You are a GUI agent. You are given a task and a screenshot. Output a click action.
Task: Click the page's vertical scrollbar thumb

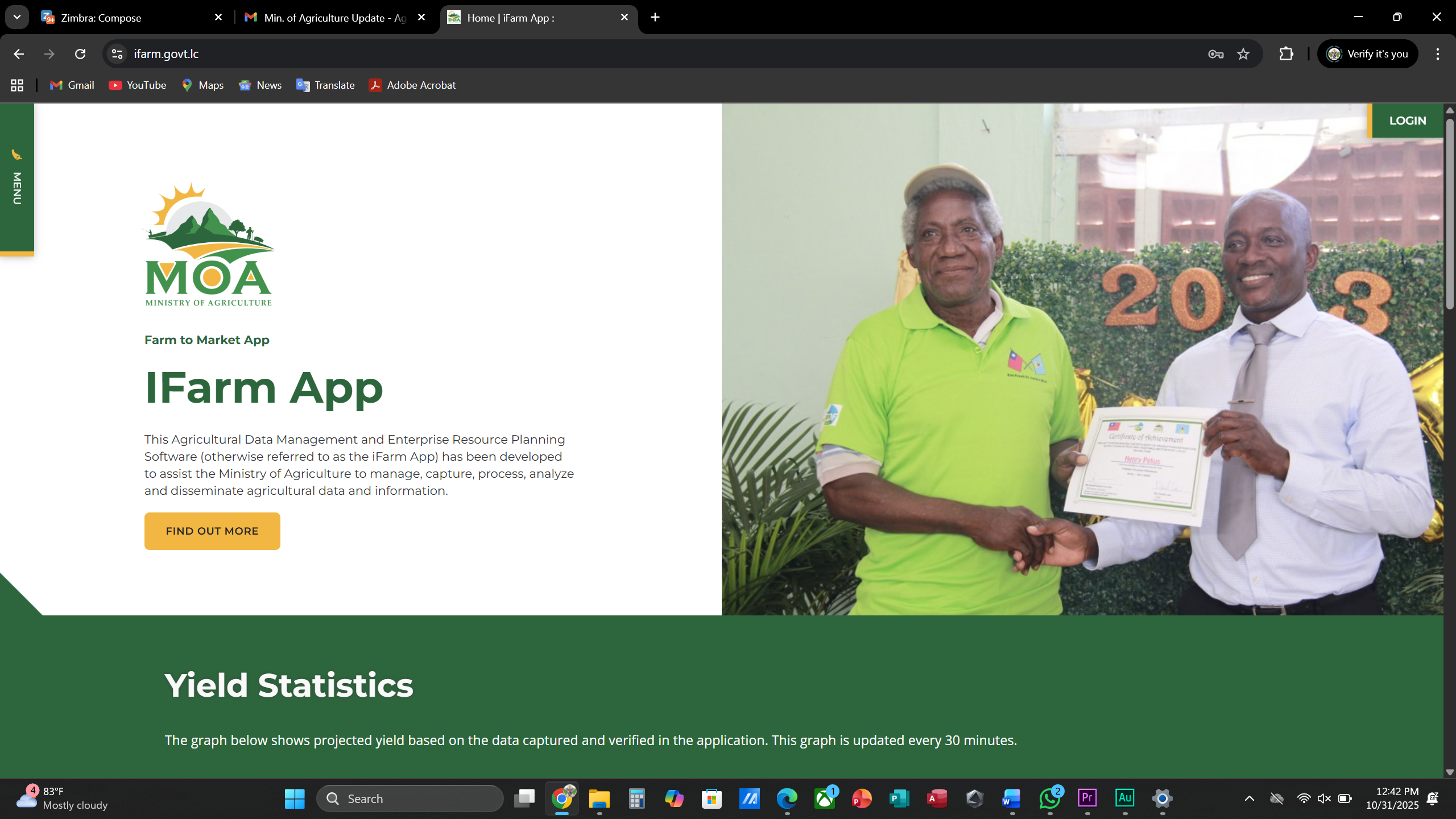pyautogui.click(x=1449, y=213)
